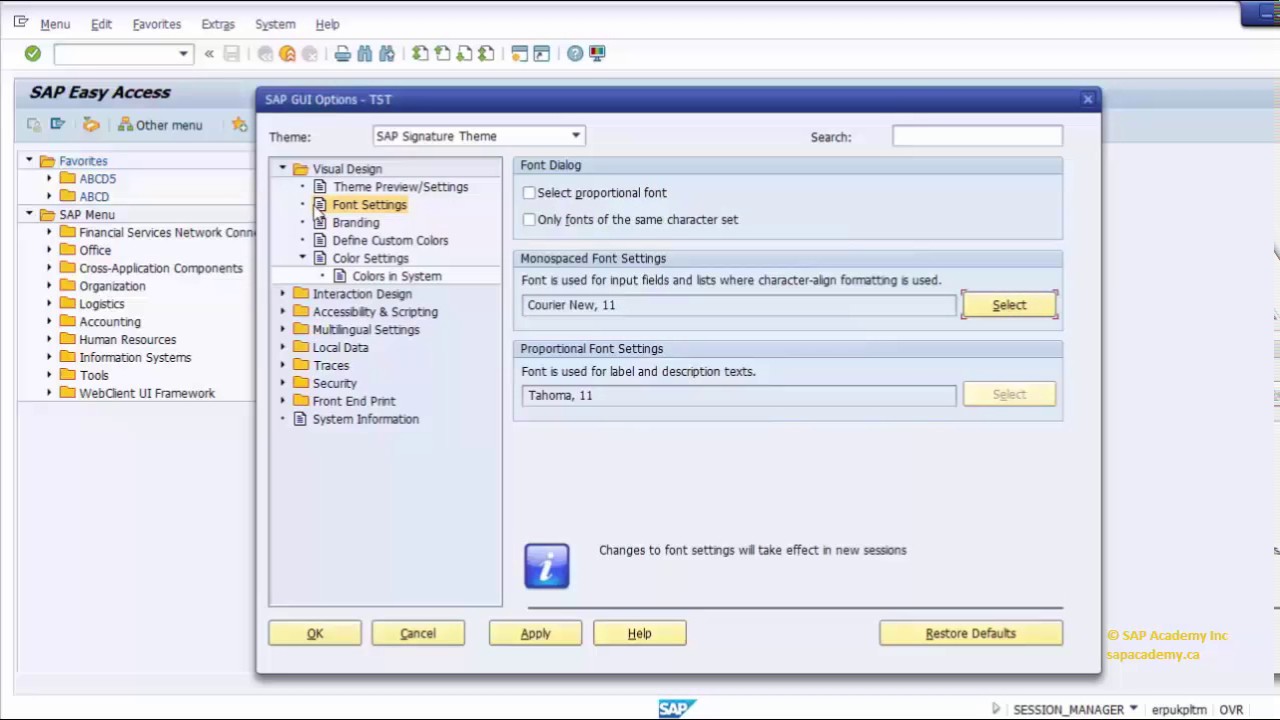The image size is (1280, 720).
Task: Enable Select proportional font checkbox
Action: point(529,193)
